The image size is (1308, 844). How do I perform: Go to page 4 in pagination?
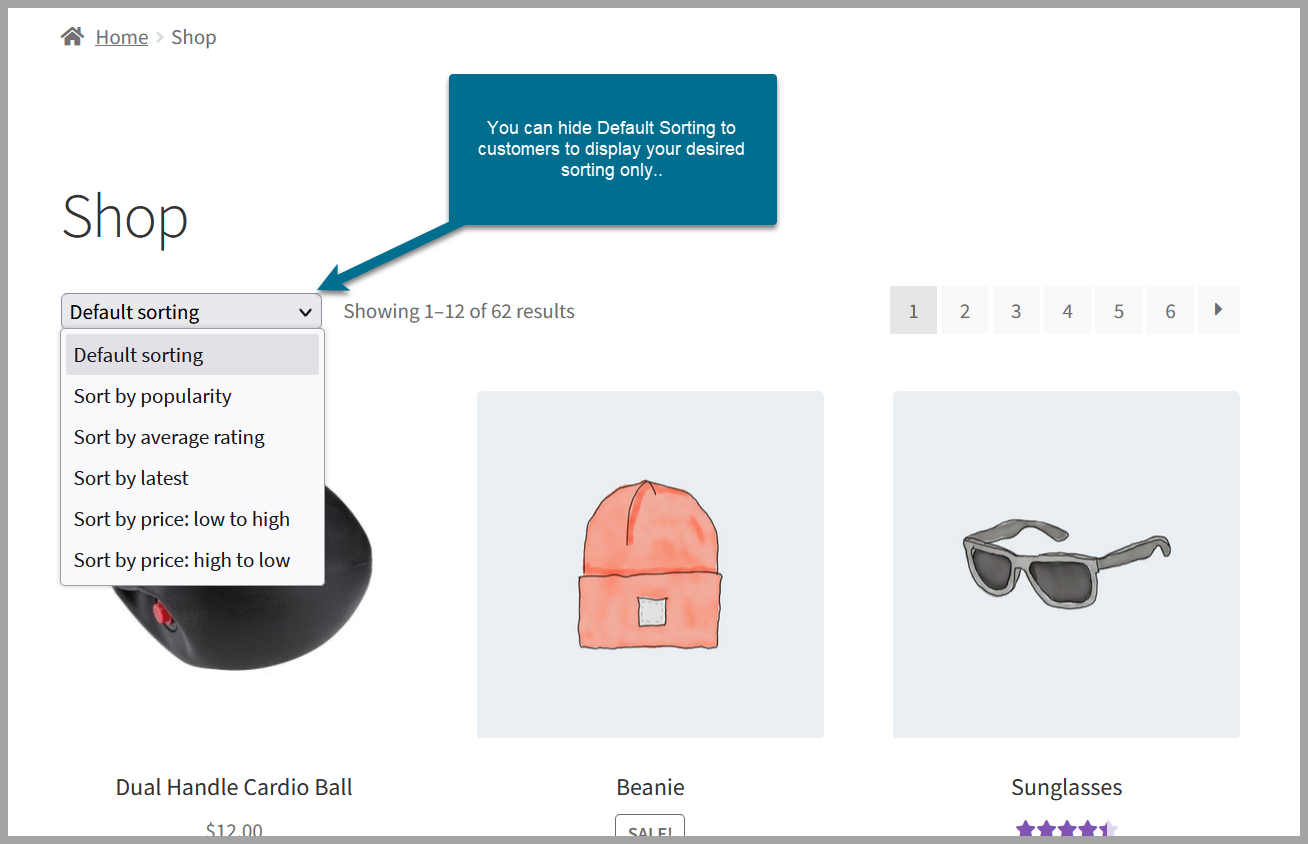1067,310
